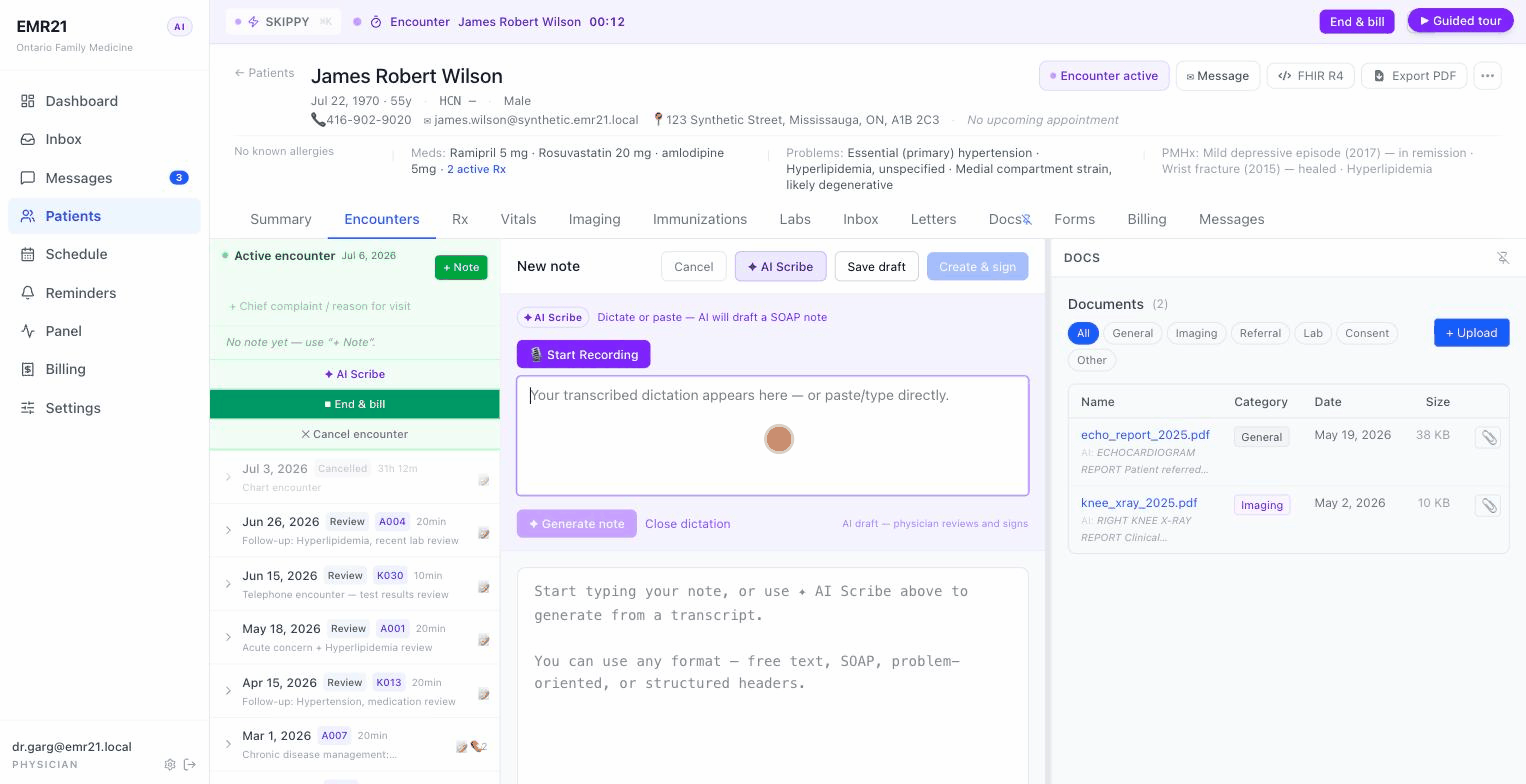
Task: Open the Dashboard sidebar item
Action: click(104, 101)
